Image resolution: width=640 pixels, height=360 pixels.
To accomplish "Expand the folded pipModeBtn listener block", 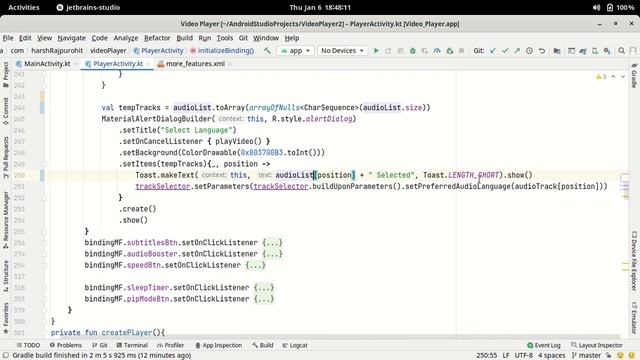I will coord(264,299).
